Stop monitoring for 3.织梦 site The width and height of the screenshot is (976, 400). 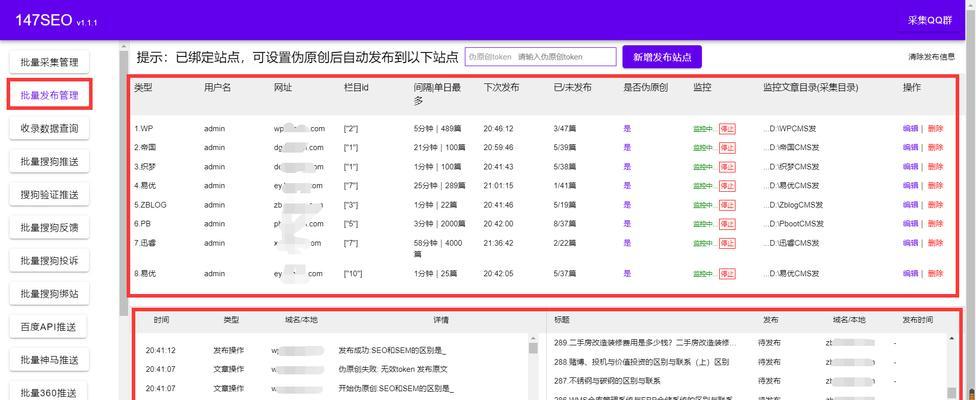click(727, 167)
